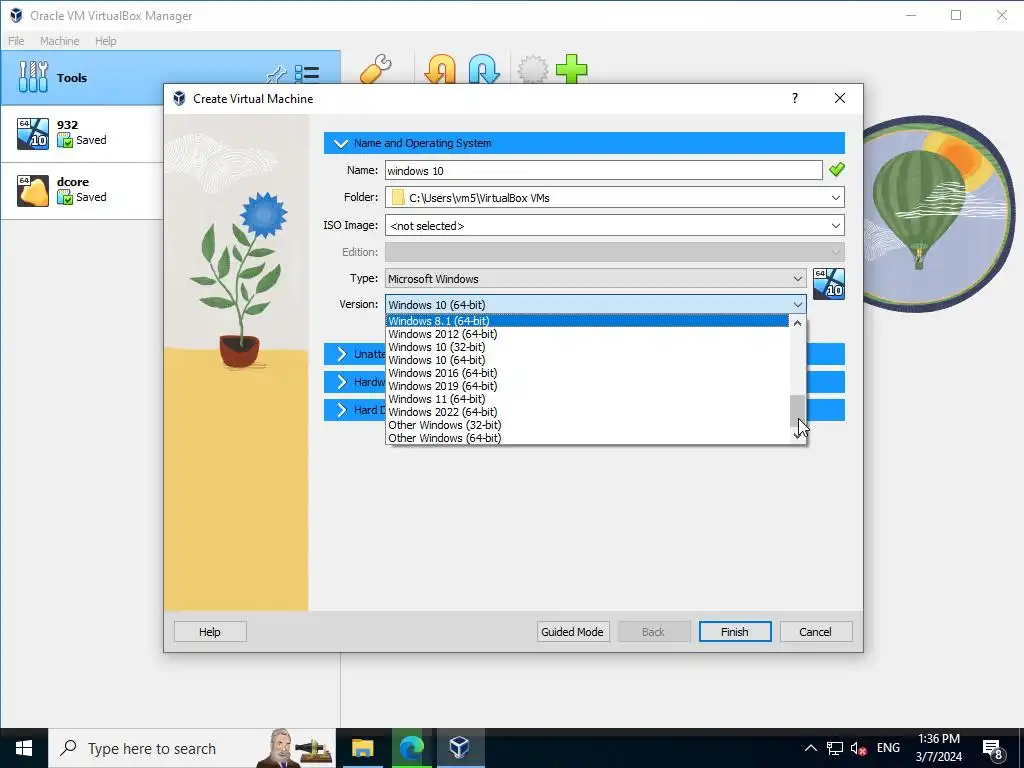Choose Windows 10 (64-bit) from list
1024x768 pixels.
click(x=587, y=360)
